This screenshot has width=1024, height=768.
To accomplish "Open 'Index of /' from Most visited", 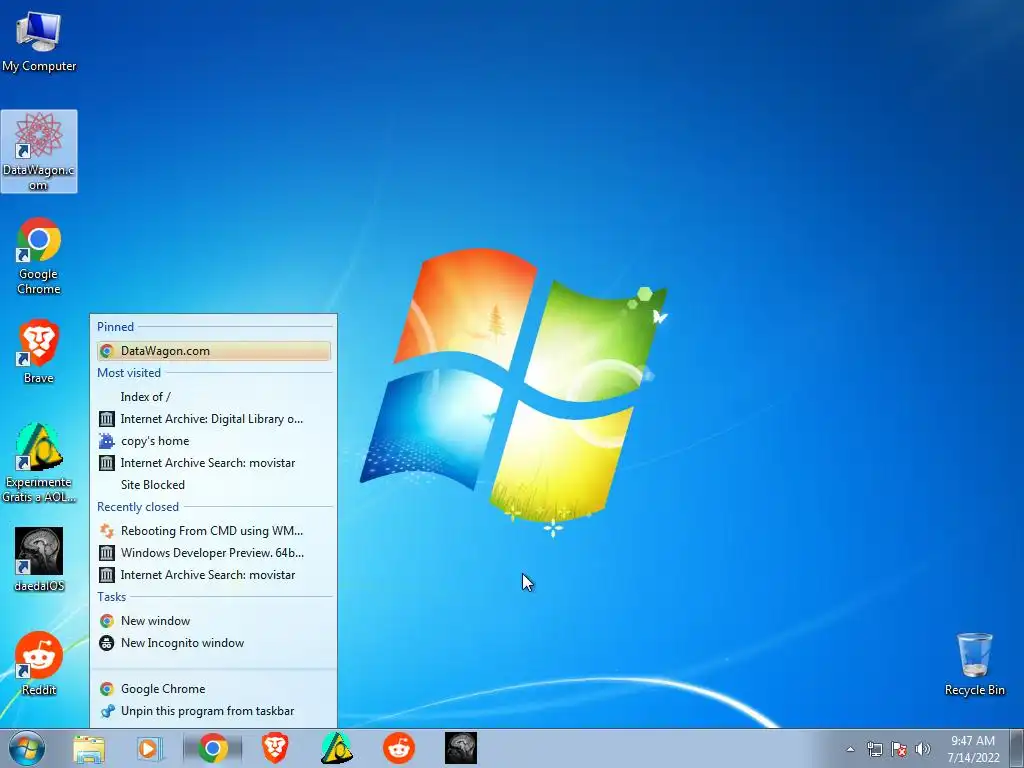I will pyautogui.click(x=214, y=396).
